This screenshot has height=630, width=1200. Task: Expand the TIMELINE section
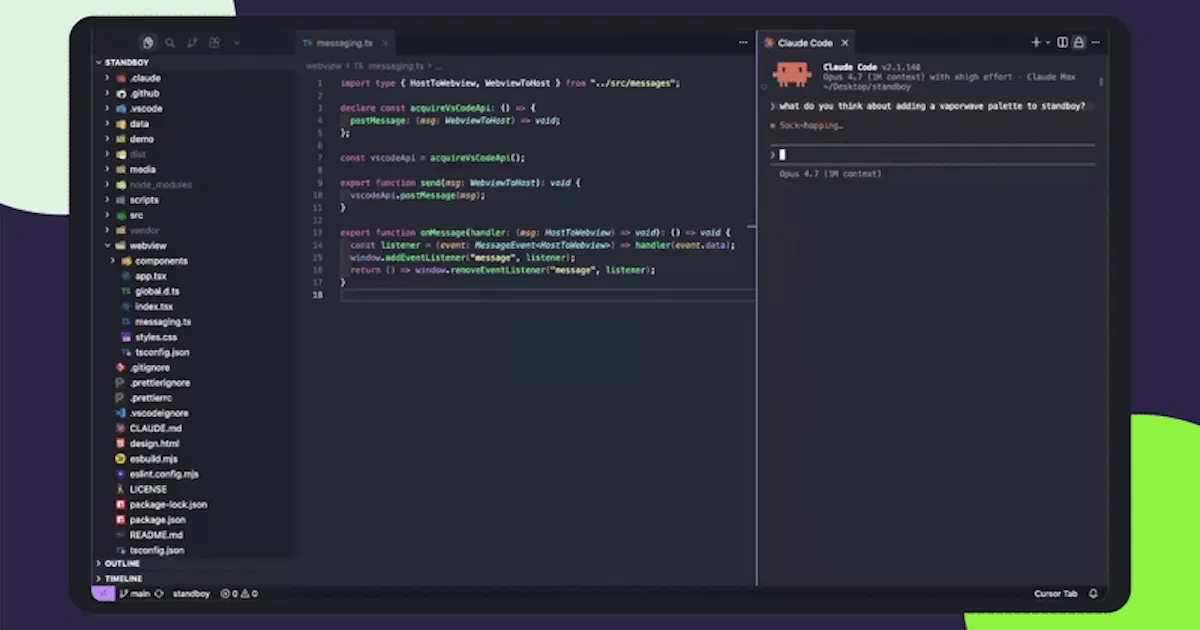click(122, 578)
